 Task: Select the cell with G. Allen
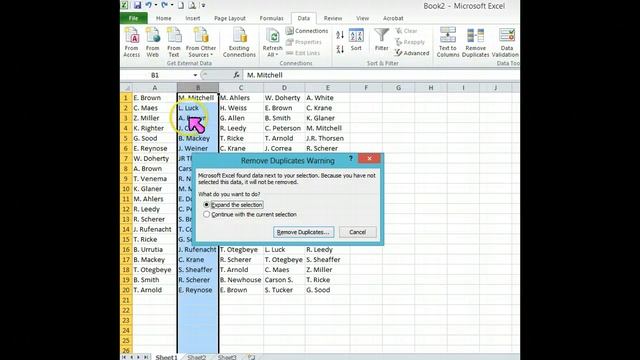[x=241, y=118]
